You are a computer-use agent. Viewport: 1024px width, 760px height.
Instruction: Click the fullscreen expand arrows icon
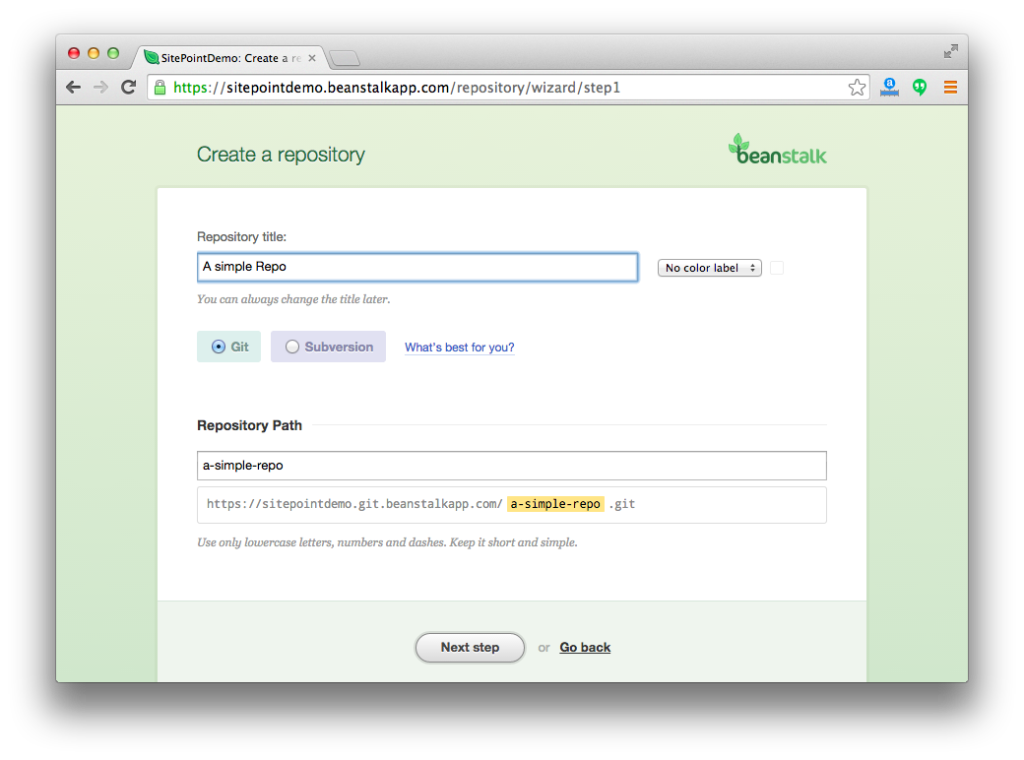950,52
